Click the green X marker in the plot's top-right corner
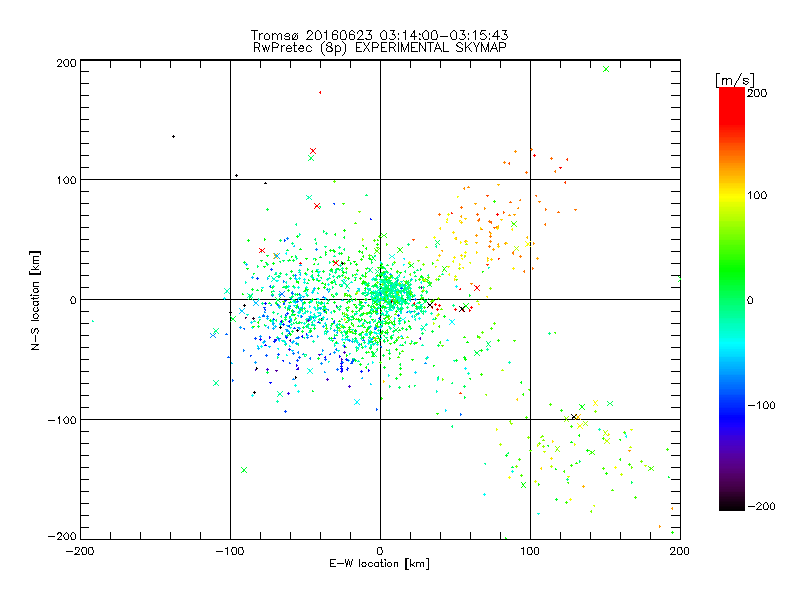The width and height of the screenshot is (800, 600). point(606,69)
